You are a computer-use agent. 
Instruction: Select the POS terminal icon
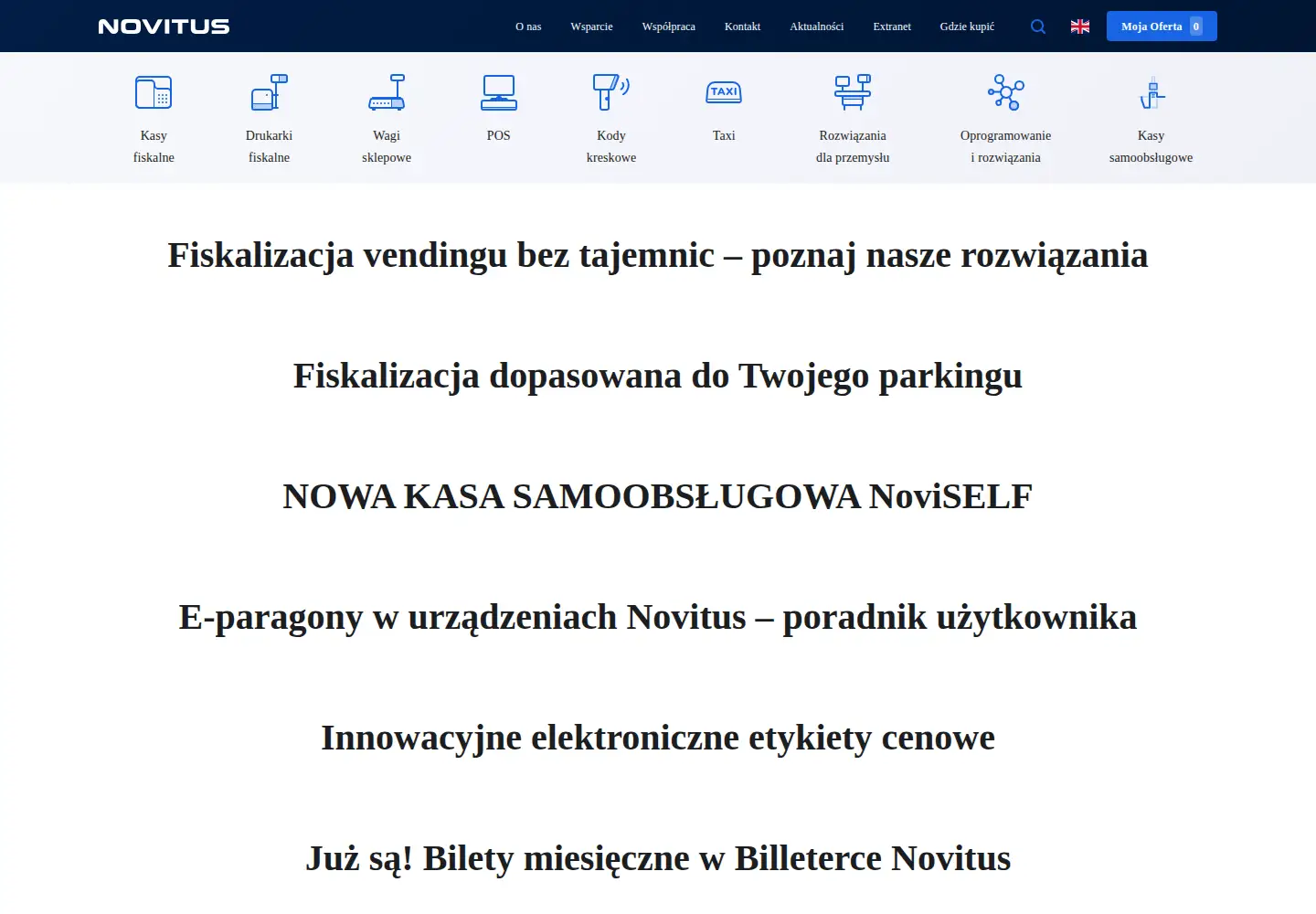tap(499, 92)
